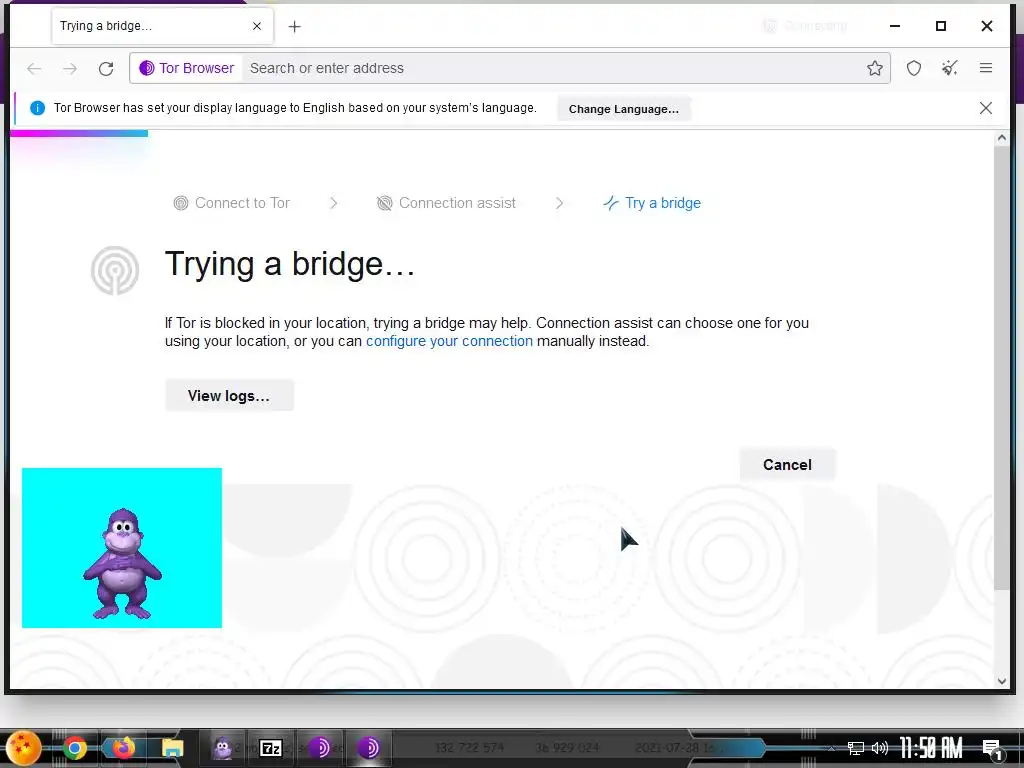The width and height of the screenshot is (1024, 768).
Task: Click the purple Bonzi Buddy gorilla
Action: coord(122,562)
